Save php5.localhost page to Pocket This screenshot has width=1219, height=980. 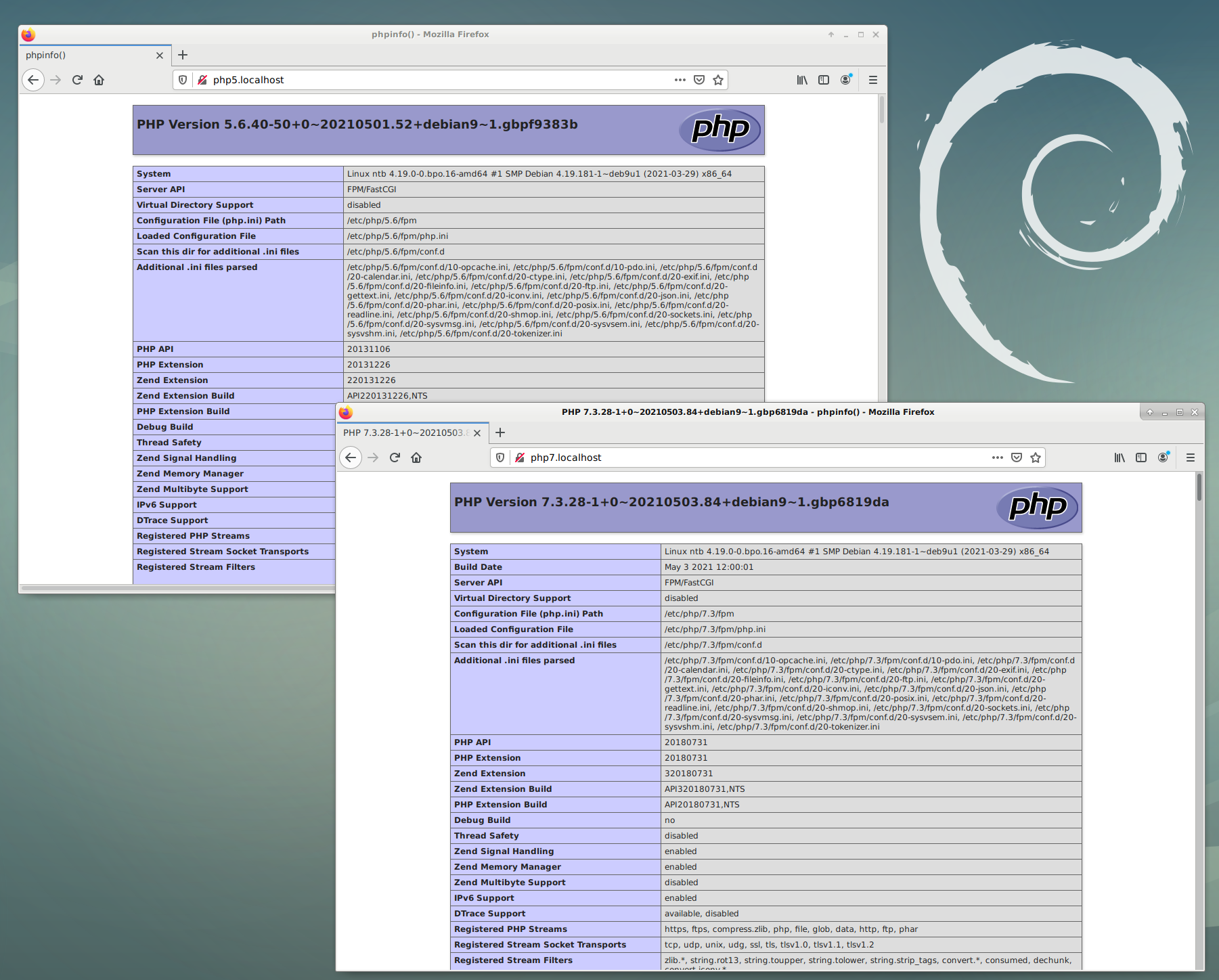[x=699, y=80]
